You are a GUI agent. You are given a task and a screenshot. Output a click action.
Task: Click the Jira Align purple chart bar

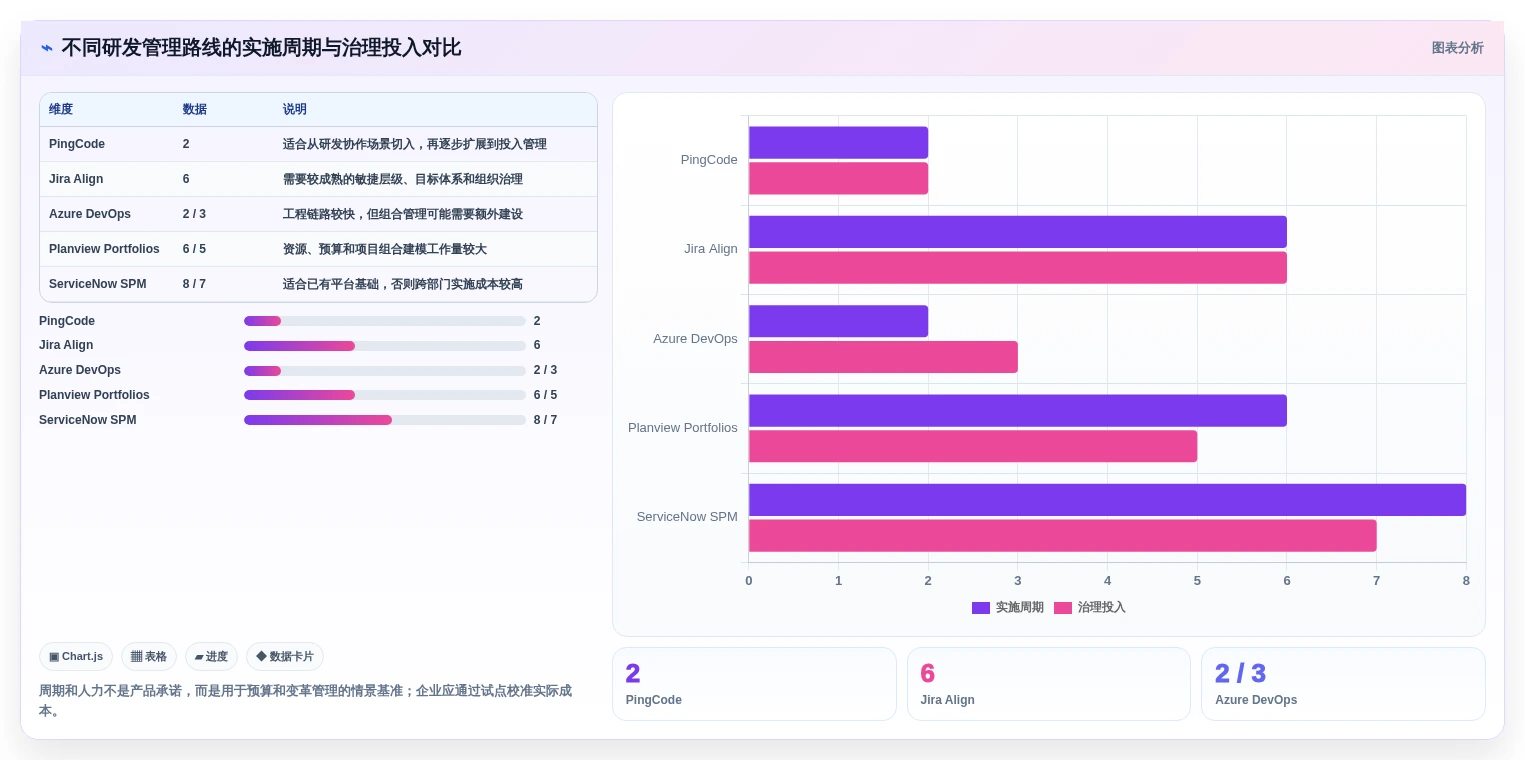(x=1018, y=232)
